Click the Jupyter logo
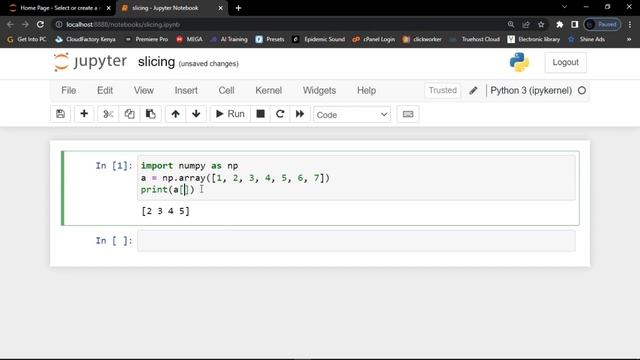 pos(90,62)
